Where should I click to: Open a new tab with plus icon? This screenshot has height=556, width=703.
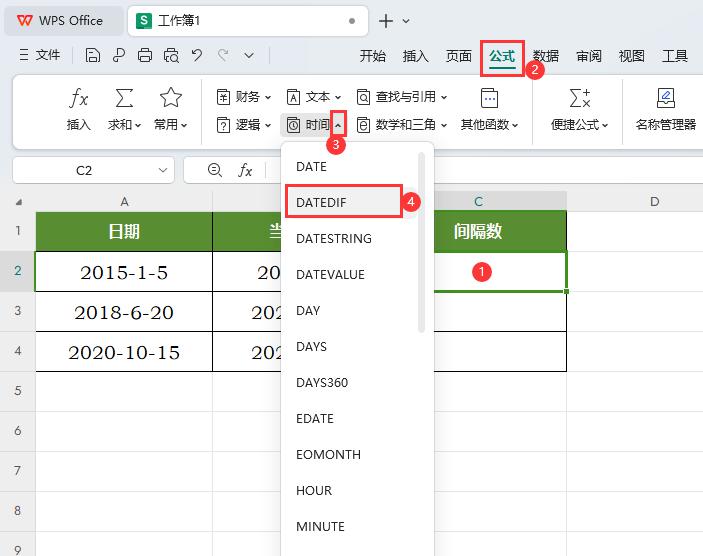point(386,21)
